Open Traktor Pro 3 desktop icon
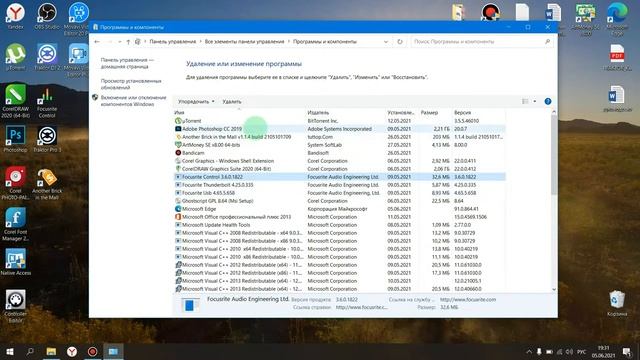The height and width of the screenshot is (360, 640). coord(47,139)
